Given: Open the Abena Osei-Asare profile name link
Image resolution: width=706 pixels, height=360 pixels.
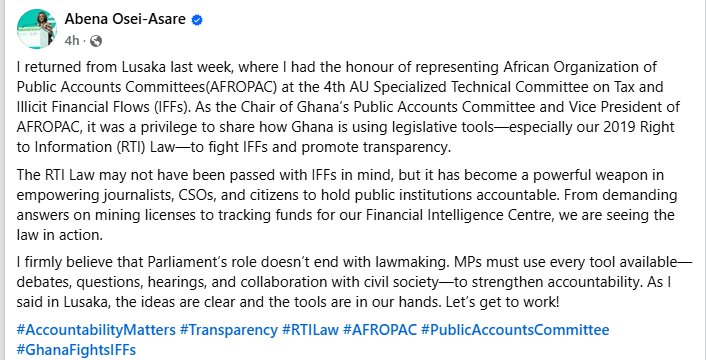Looking at the screenshot, I should pos(125,19).
